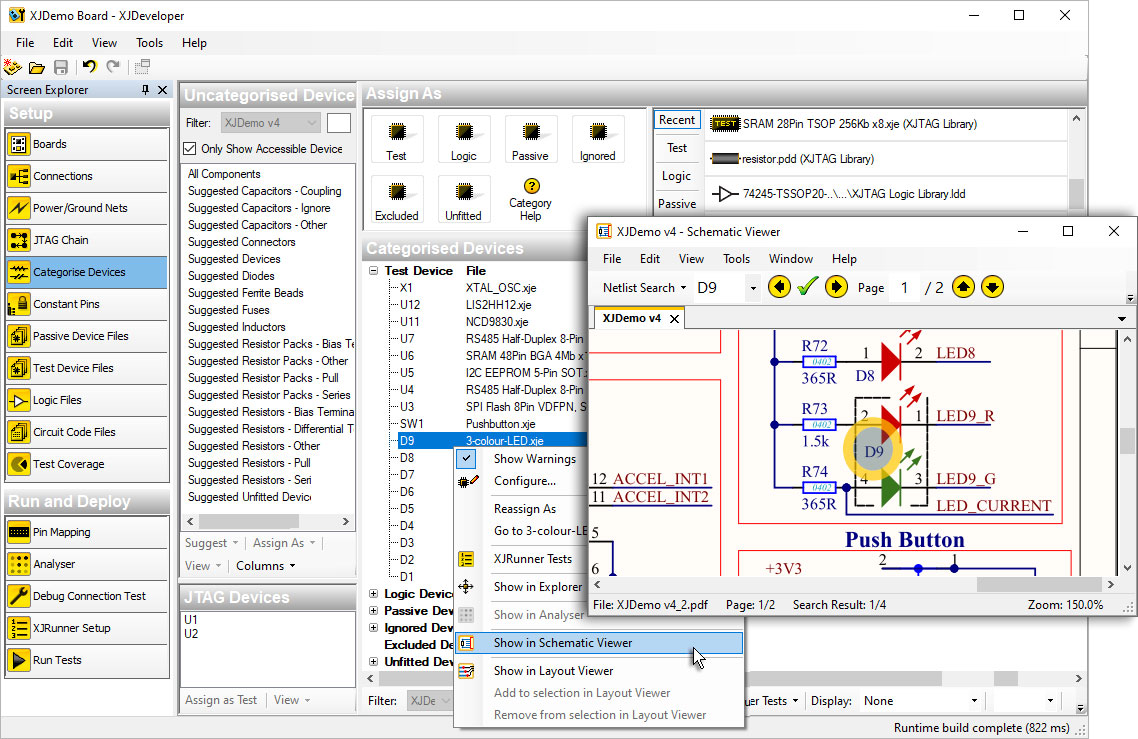Open the Run Tests screen
Screen dimensions: 1138x739
[x=87, y=660]
